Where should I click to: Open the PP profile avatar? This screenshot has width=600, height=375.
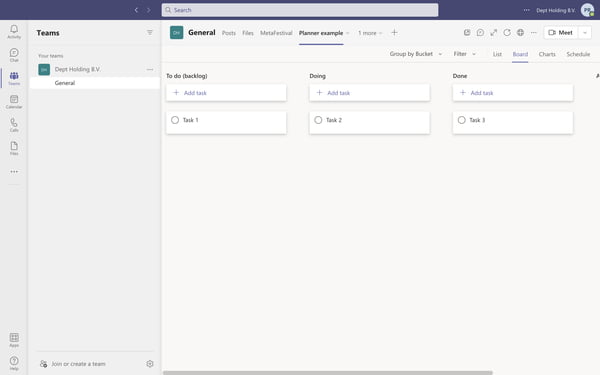[x=587, y=10]
